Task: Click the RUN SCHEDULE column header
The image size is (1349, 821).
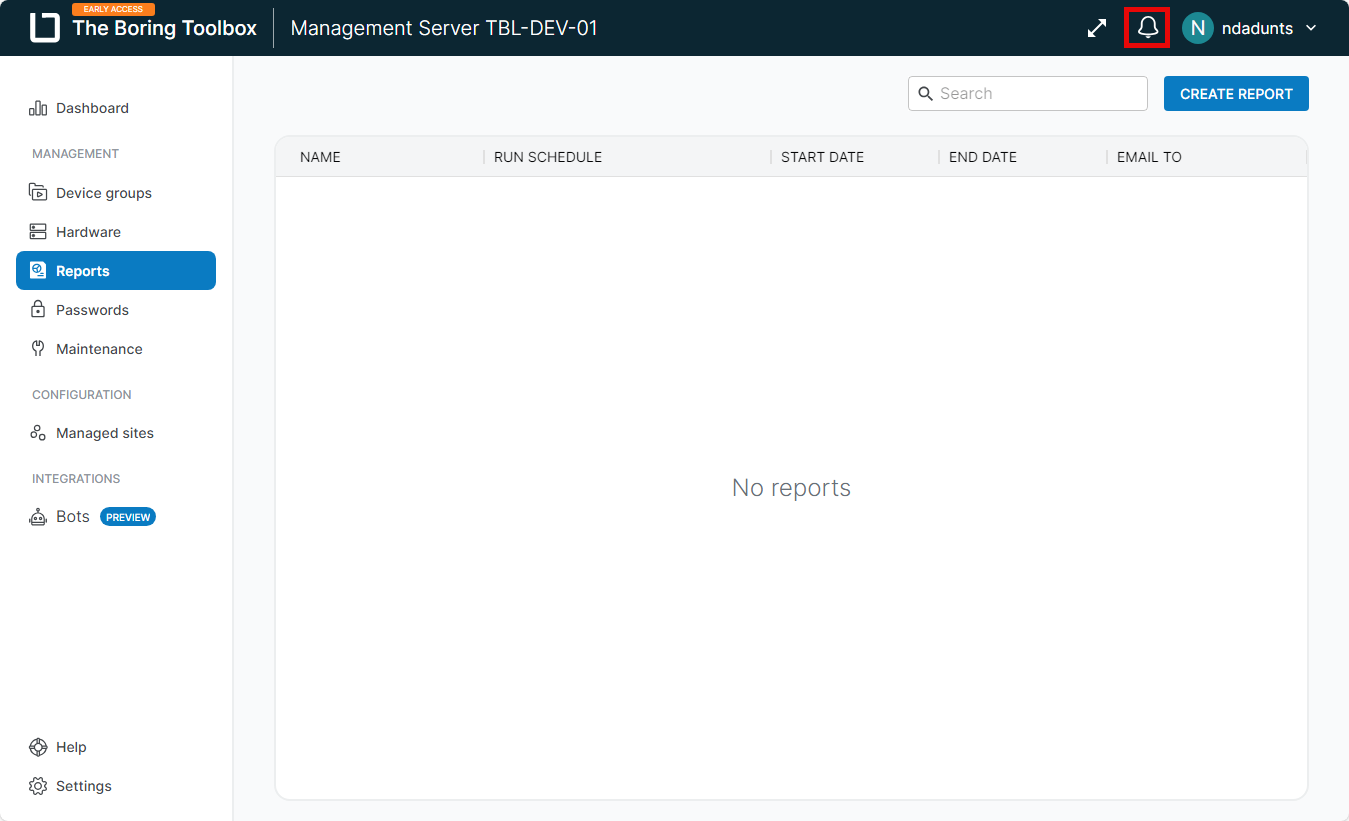Action: point(548,157)
